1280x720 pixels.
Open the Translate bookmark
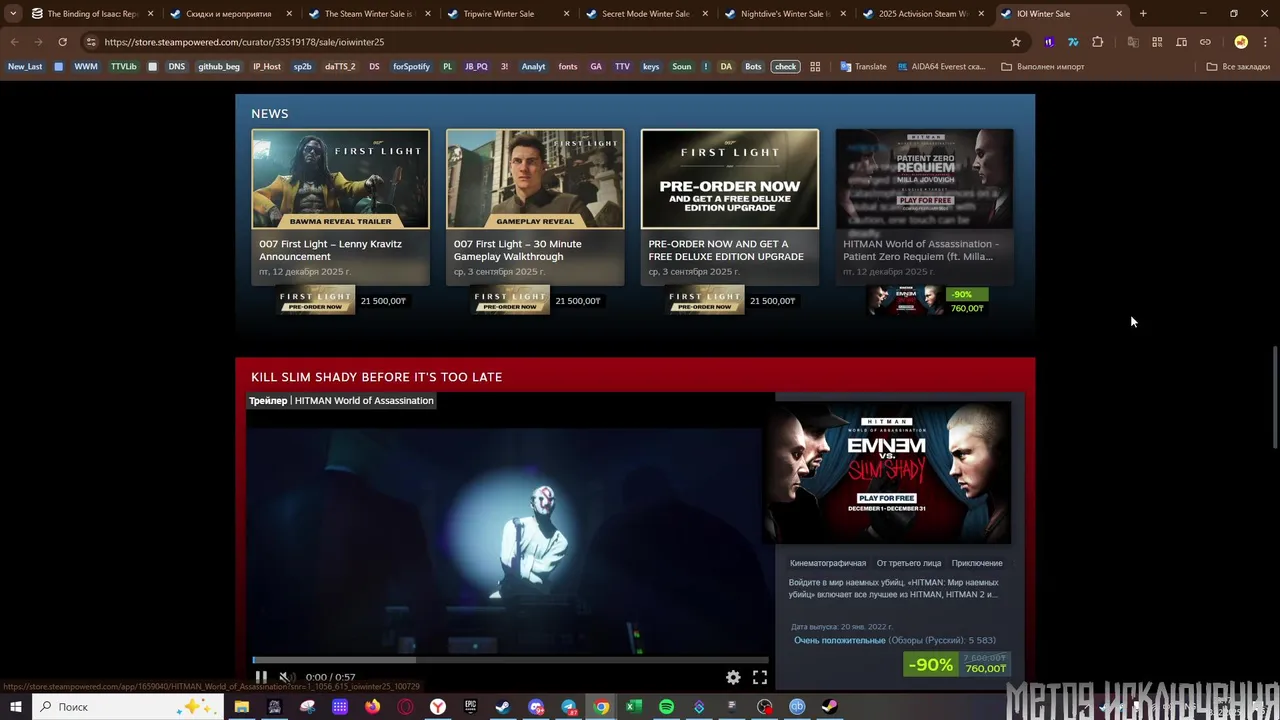(863, 66)
